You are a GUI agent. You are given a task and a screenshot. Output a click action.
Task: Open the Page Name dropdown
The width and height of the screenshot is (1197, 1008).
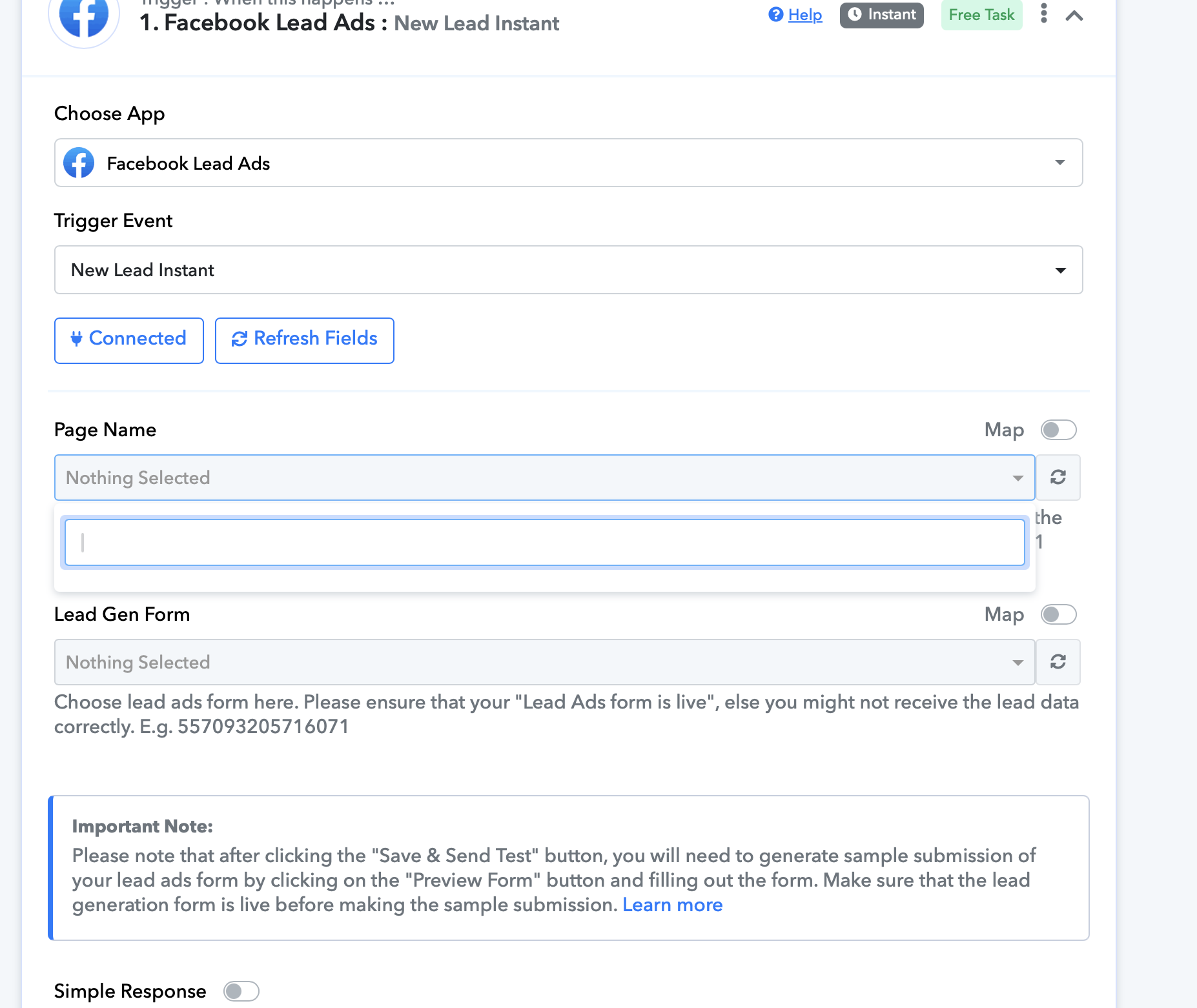545,478
